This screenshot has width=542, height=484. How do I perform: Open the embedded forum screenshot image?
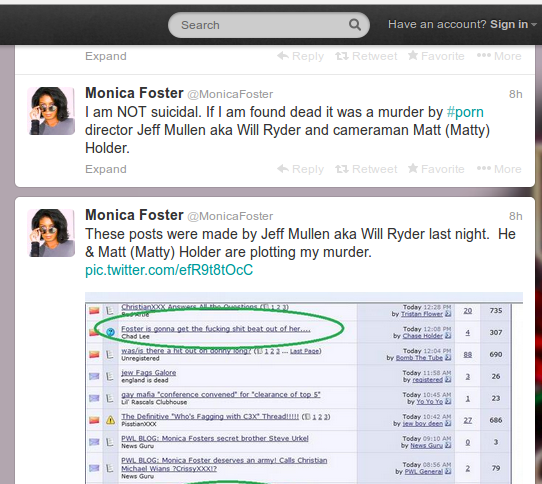304,388
